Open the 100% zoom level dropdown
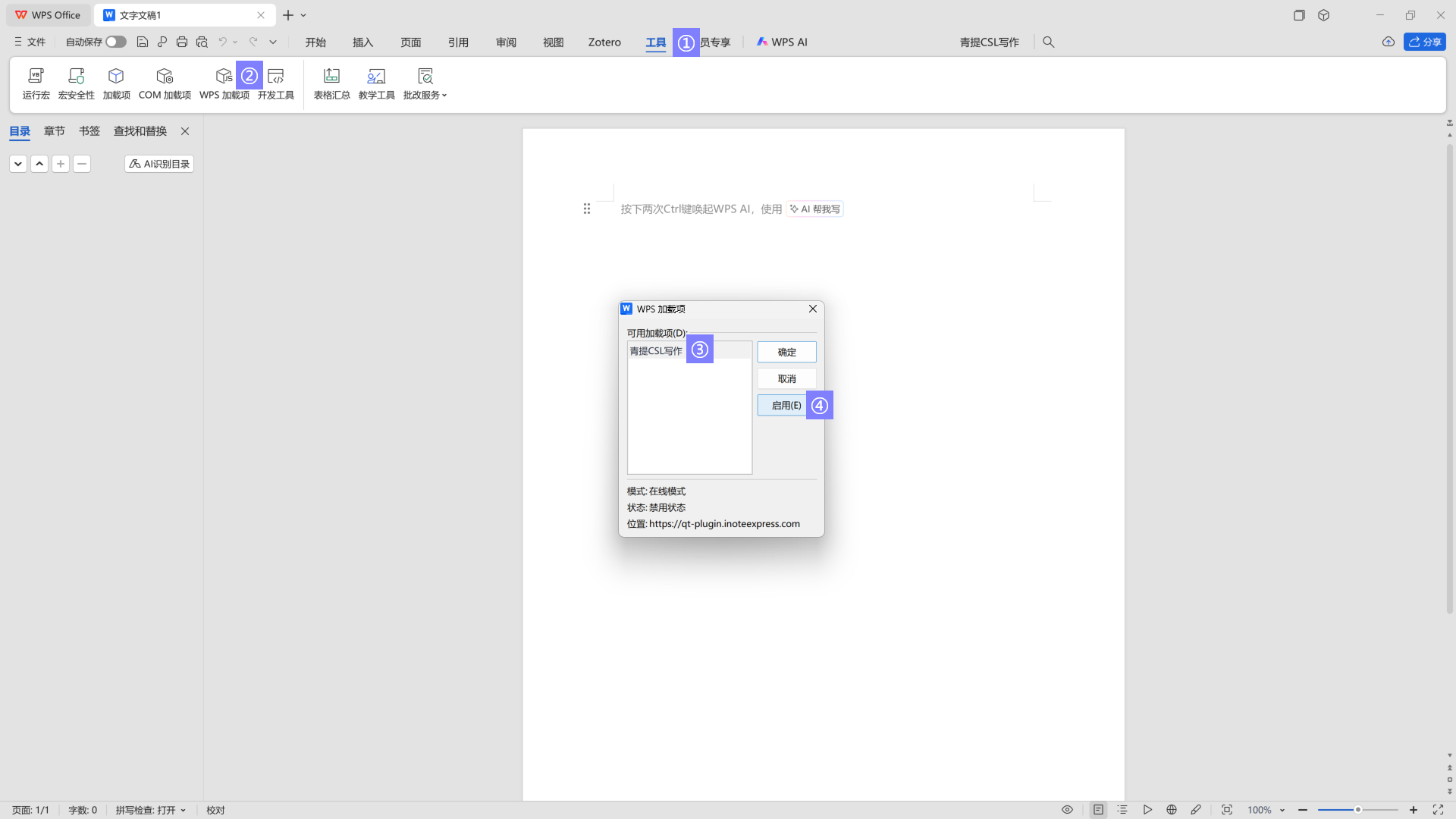 [x=1266, y=810]
